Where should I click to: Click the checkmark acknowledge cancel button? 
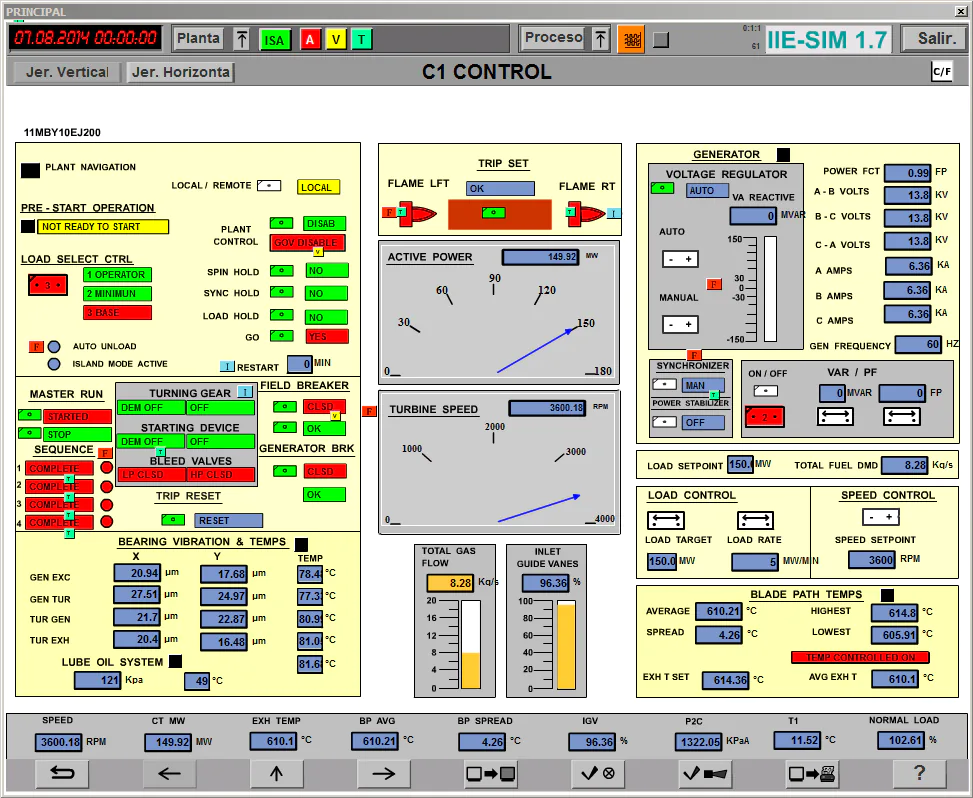point(598,773)
